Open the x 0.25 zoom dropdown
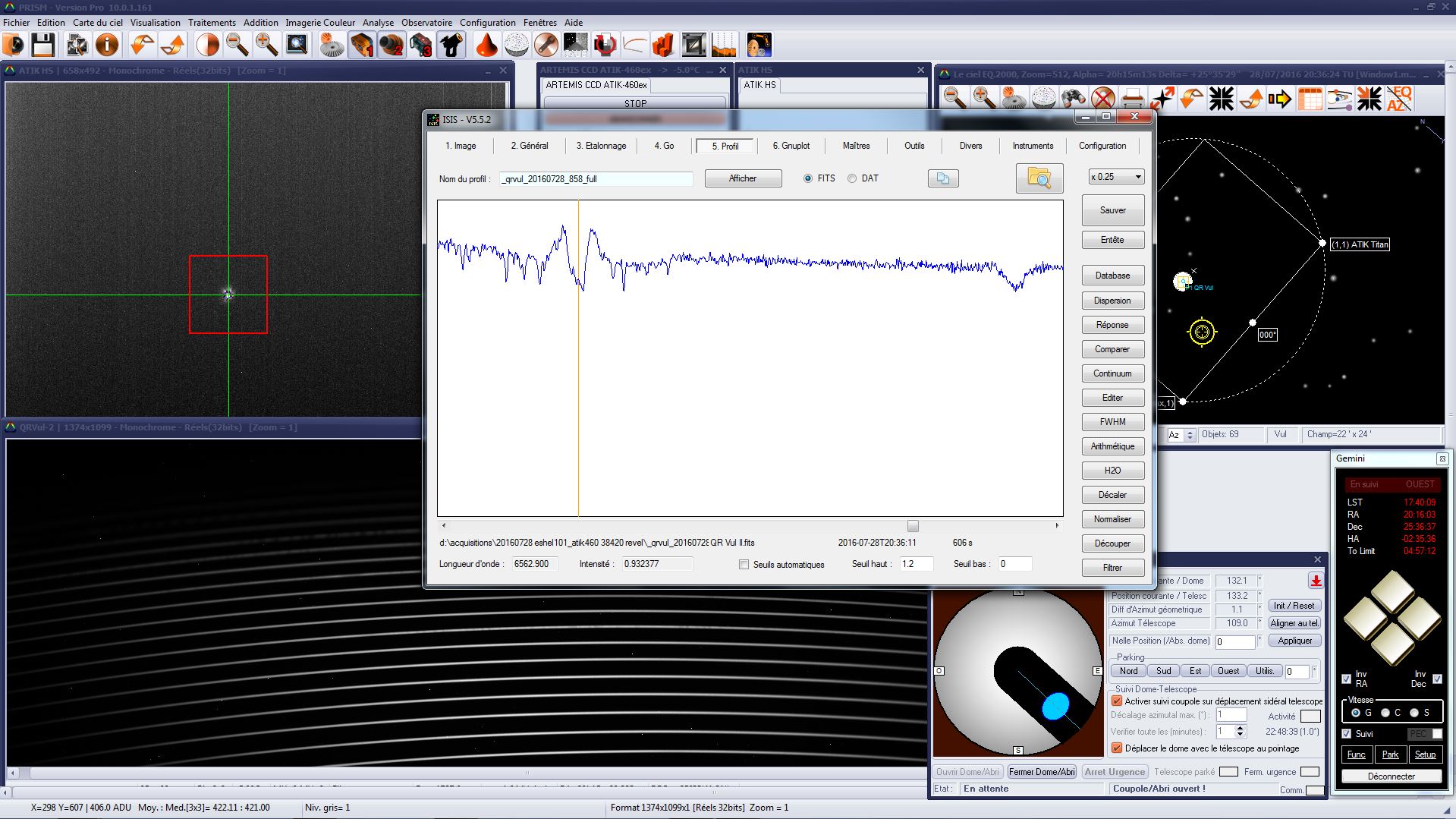Image resolution: width=1456 pixels, height=819 pixels. [x=1116, y=177]
